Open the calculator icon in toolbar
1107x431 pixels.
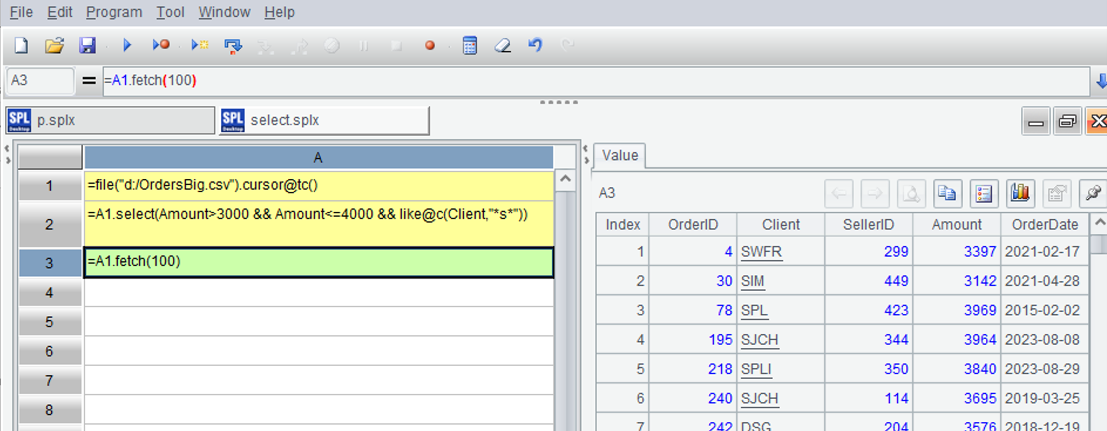(x=469, y=46)
